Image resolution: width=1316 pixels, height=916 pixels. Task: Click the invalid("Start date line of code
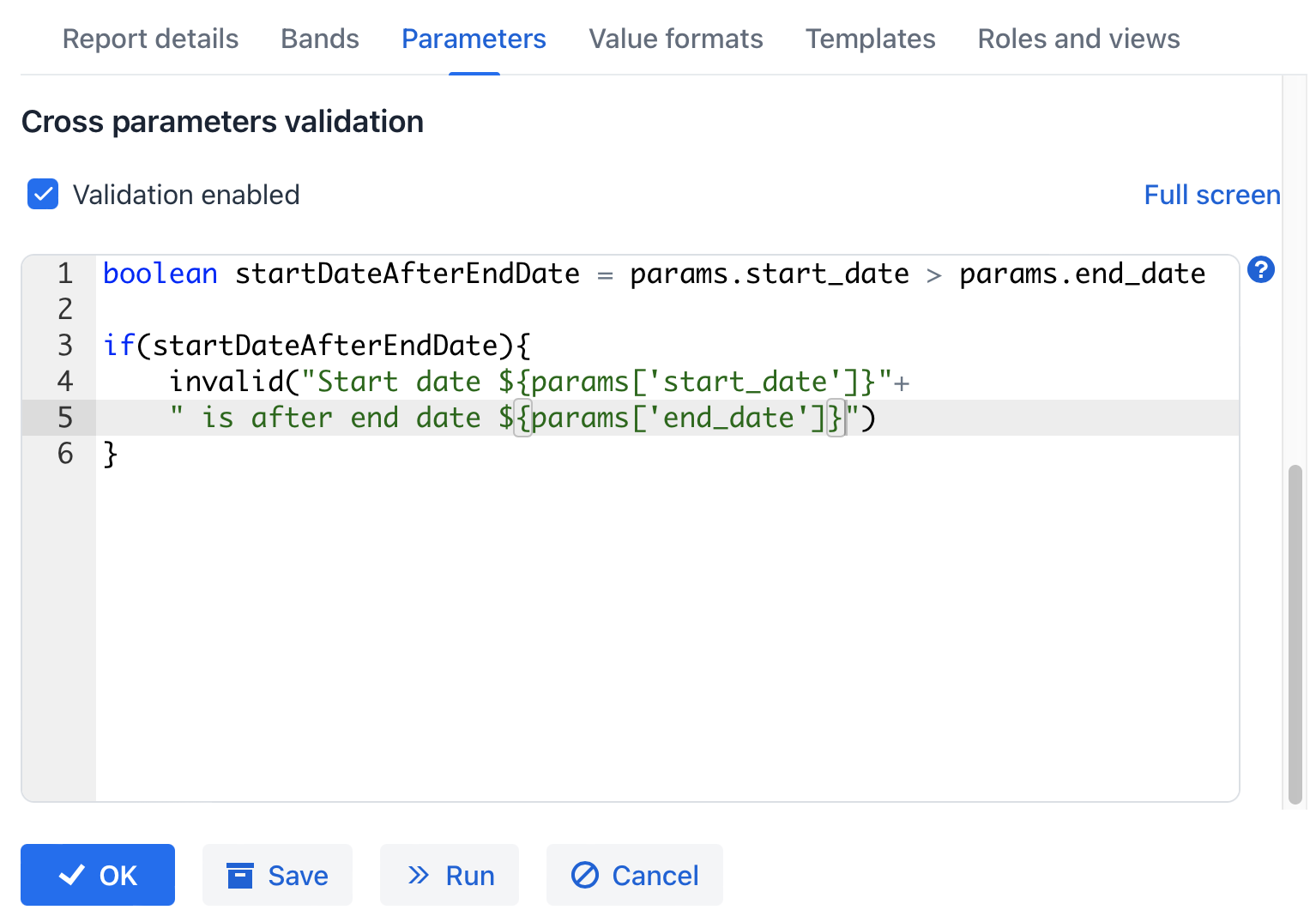539,382
